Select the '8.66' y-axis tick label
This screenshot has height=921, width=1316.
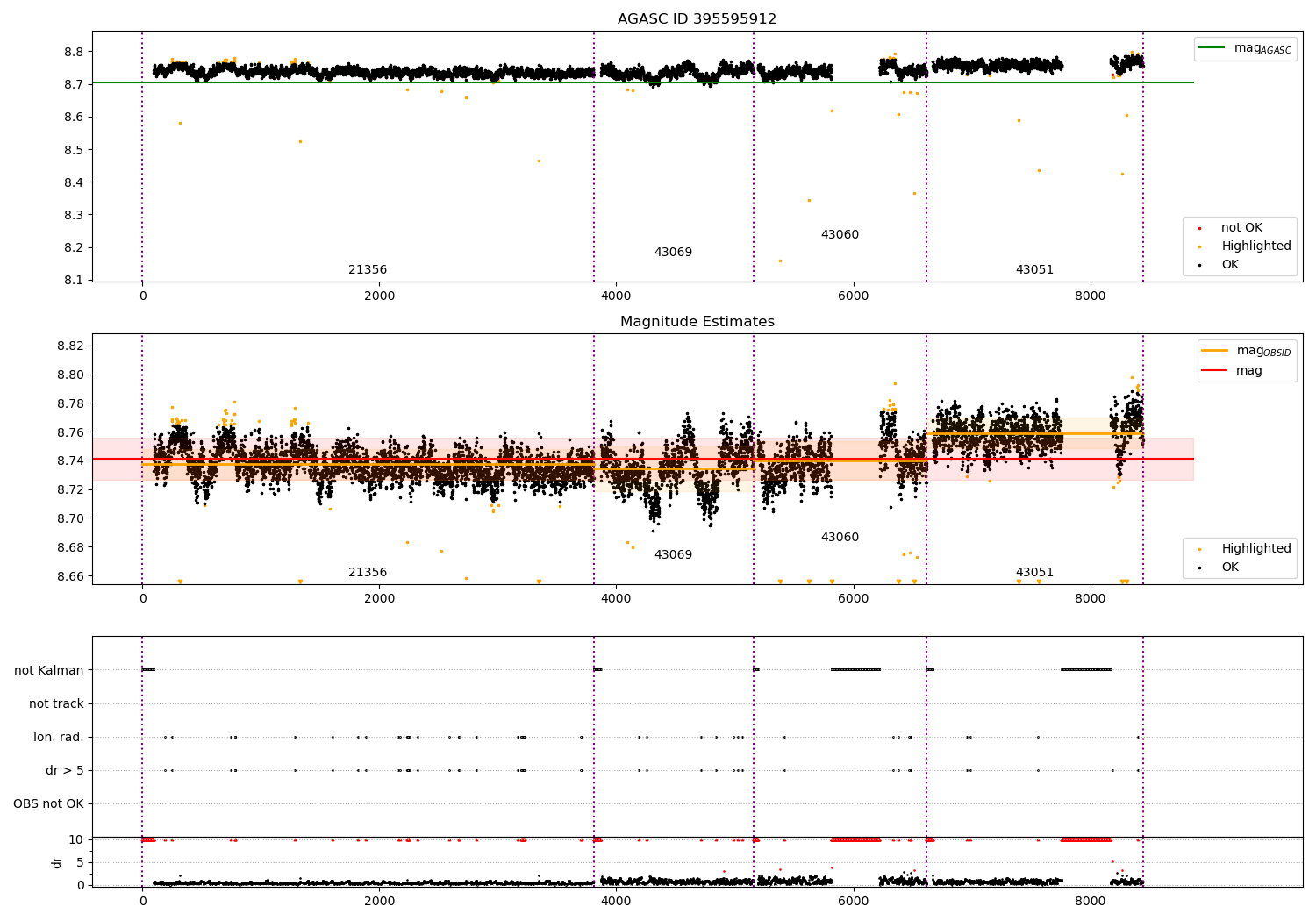coord(70,577)
